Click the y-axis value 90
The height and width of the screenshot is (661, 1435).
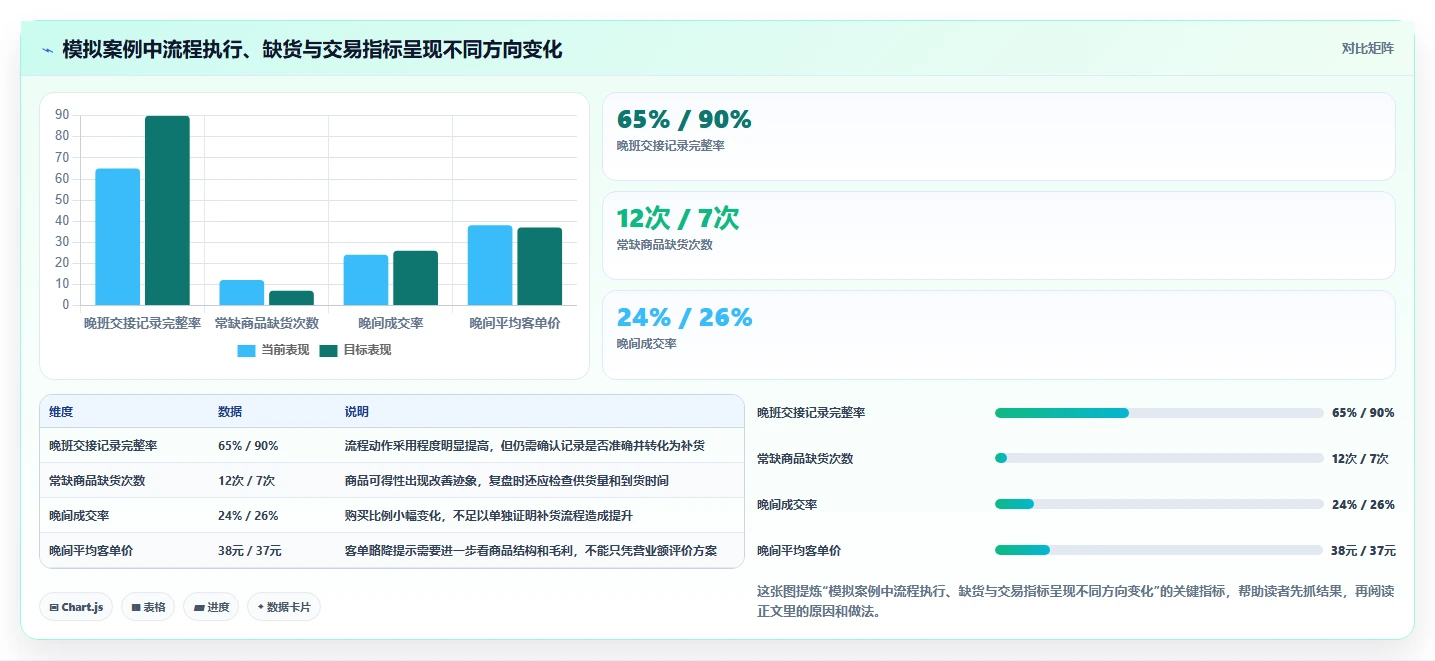click(x=62, y=116)
